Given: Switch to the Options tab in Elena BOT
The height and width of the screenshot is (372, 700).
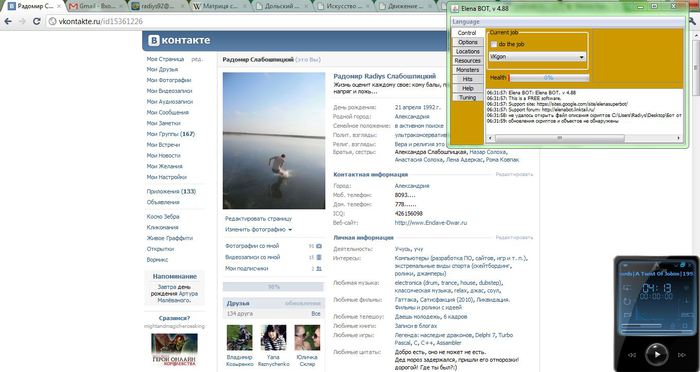Looking at the screenshot, I should (x=467, y=42).
